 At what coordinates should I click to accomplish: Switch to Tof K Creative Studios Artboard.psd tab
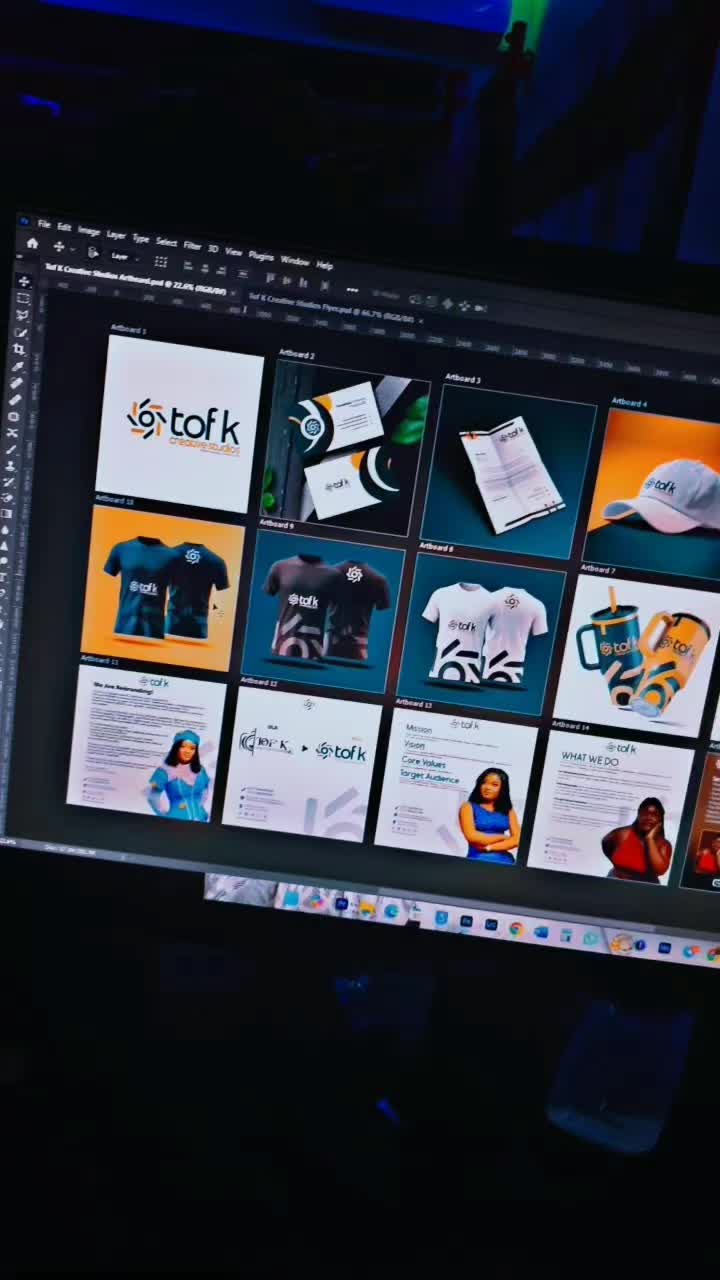tap(130, 276)
